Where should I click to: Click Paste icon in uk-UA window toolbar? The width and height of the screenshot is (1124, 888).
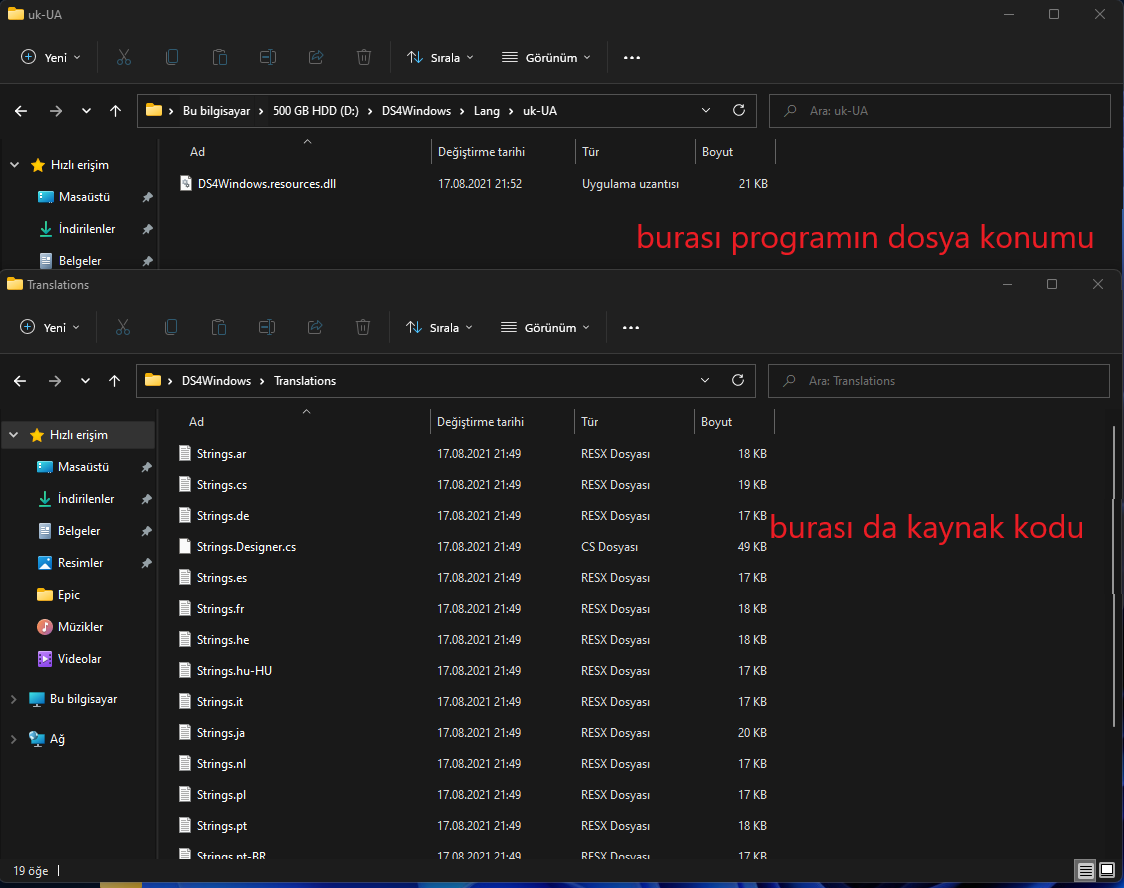click(220, 57)
